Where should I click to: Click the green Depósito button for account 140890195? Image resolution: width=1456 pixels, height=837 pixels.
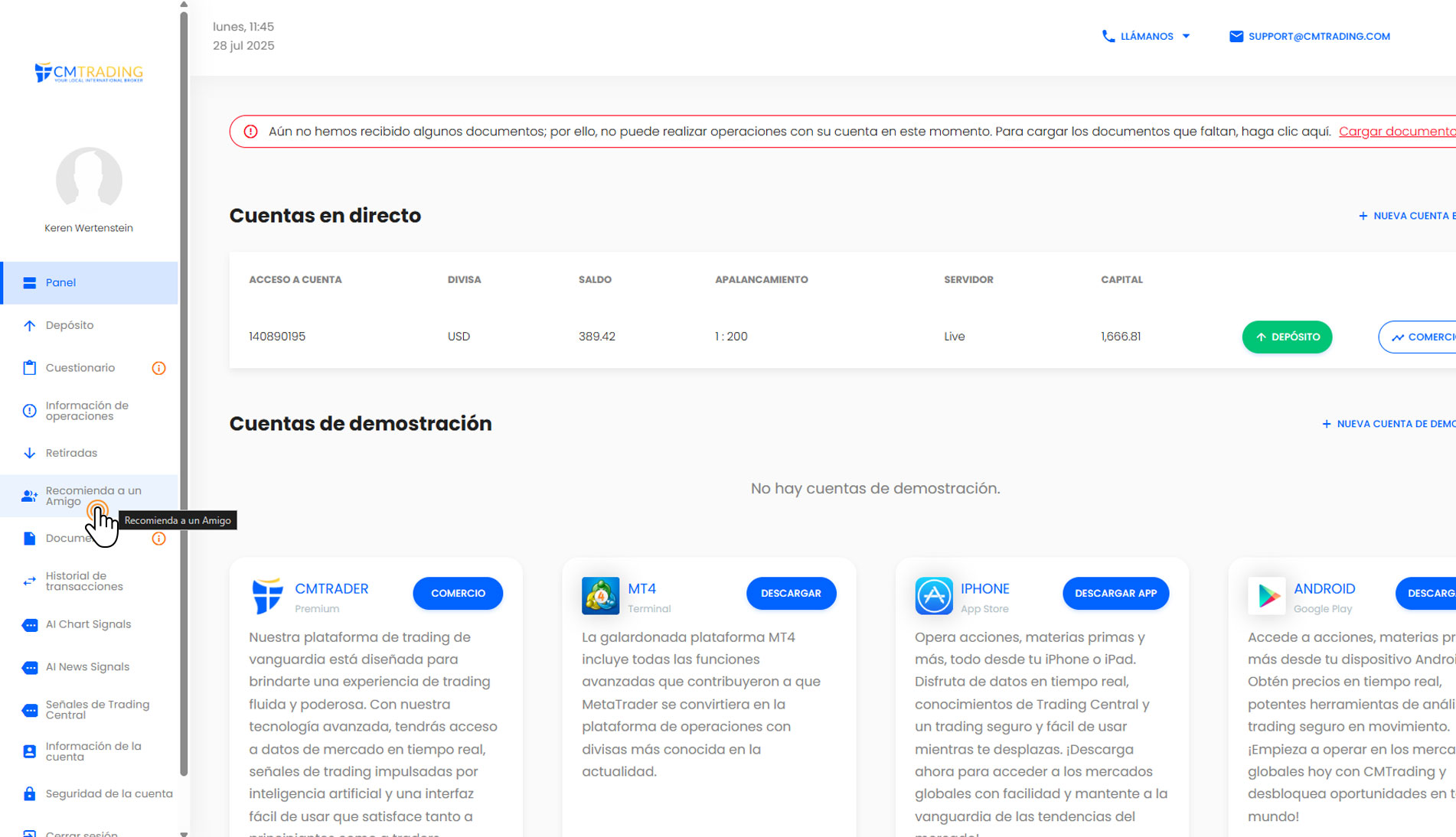pyautogui.click(x=1287, y=337)
